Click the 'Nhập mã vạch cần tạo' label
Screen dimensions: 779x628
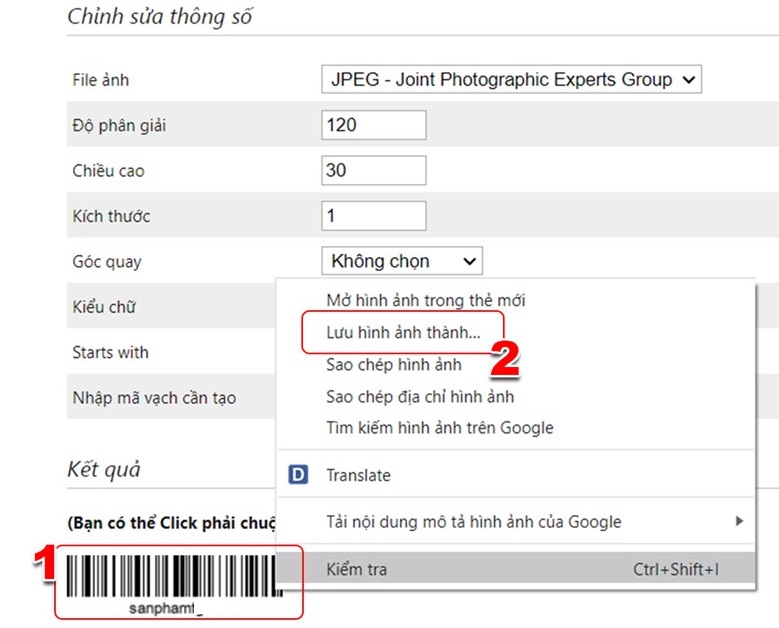154,398
